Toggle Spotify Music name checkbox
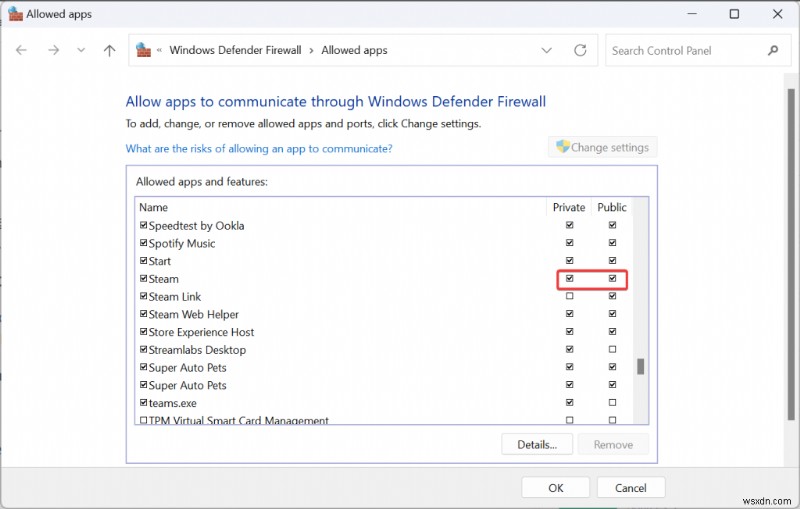The image size is (800, 509). [143, 243]
